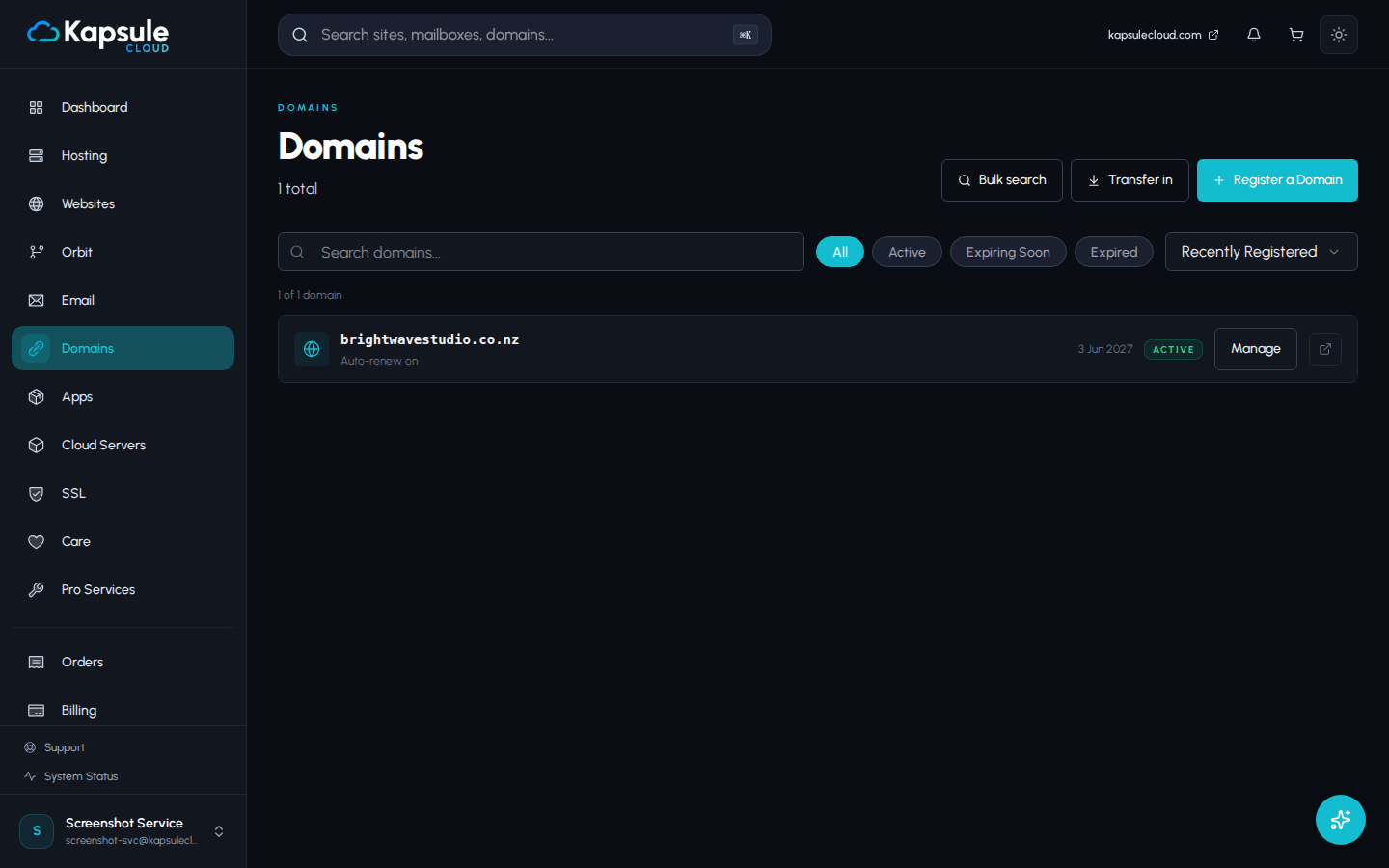Open the Recently Registered sort dropdown
This screenshot has width=1389, height=868.
click(1262, 252)
